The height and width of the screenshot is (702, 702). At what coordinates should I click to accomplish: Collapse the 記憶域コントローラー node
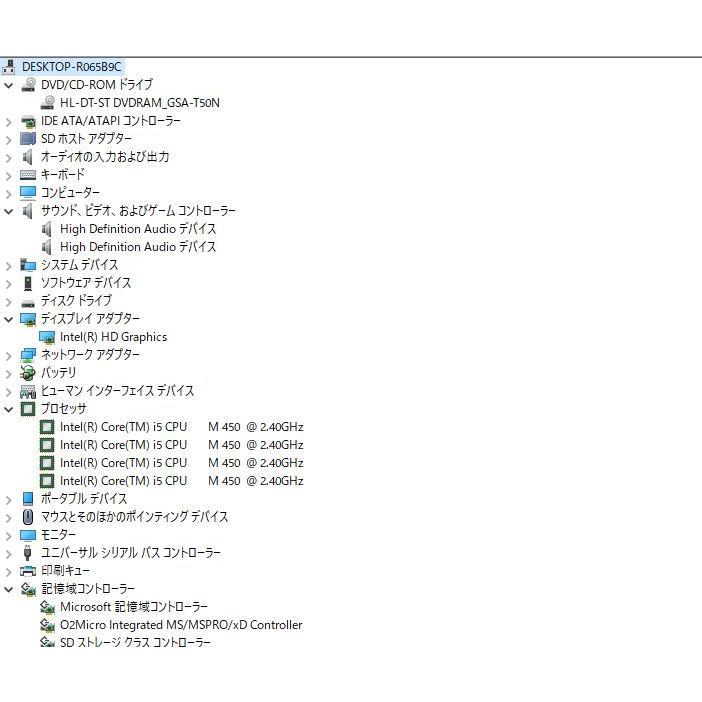(9, 589)
